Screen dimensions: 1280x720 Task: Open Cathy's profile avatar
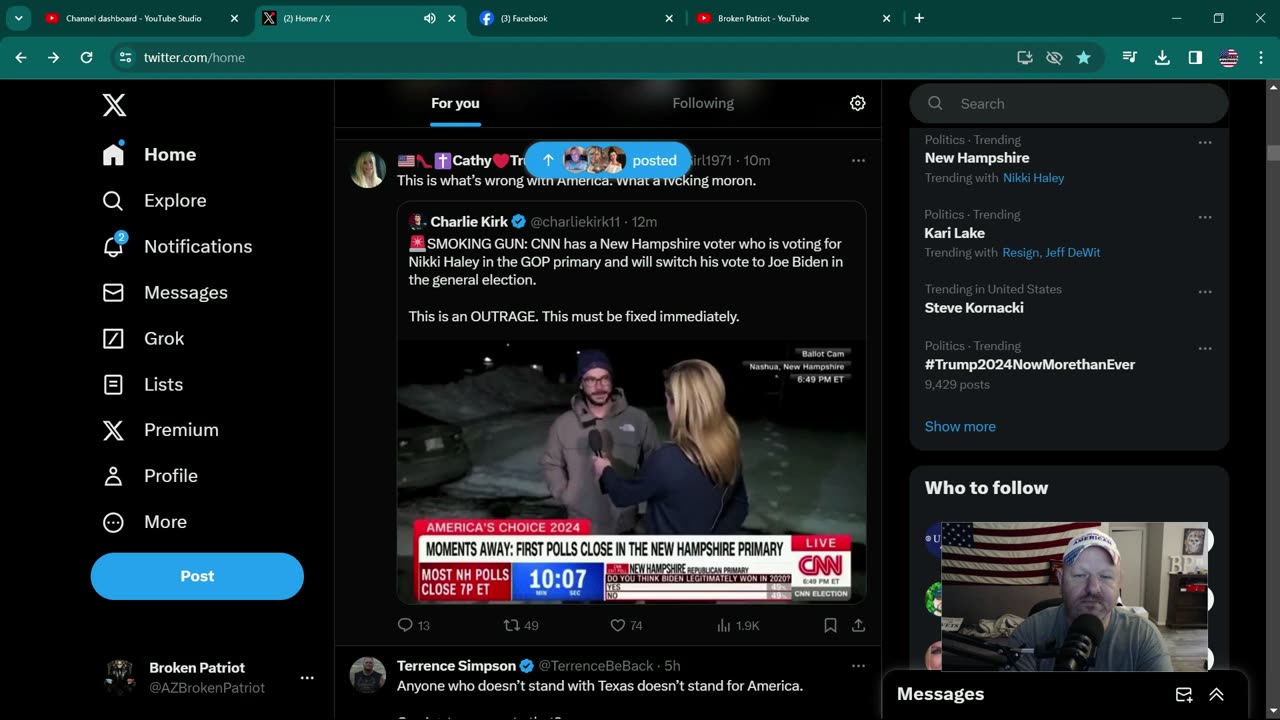tap(368, 170)
